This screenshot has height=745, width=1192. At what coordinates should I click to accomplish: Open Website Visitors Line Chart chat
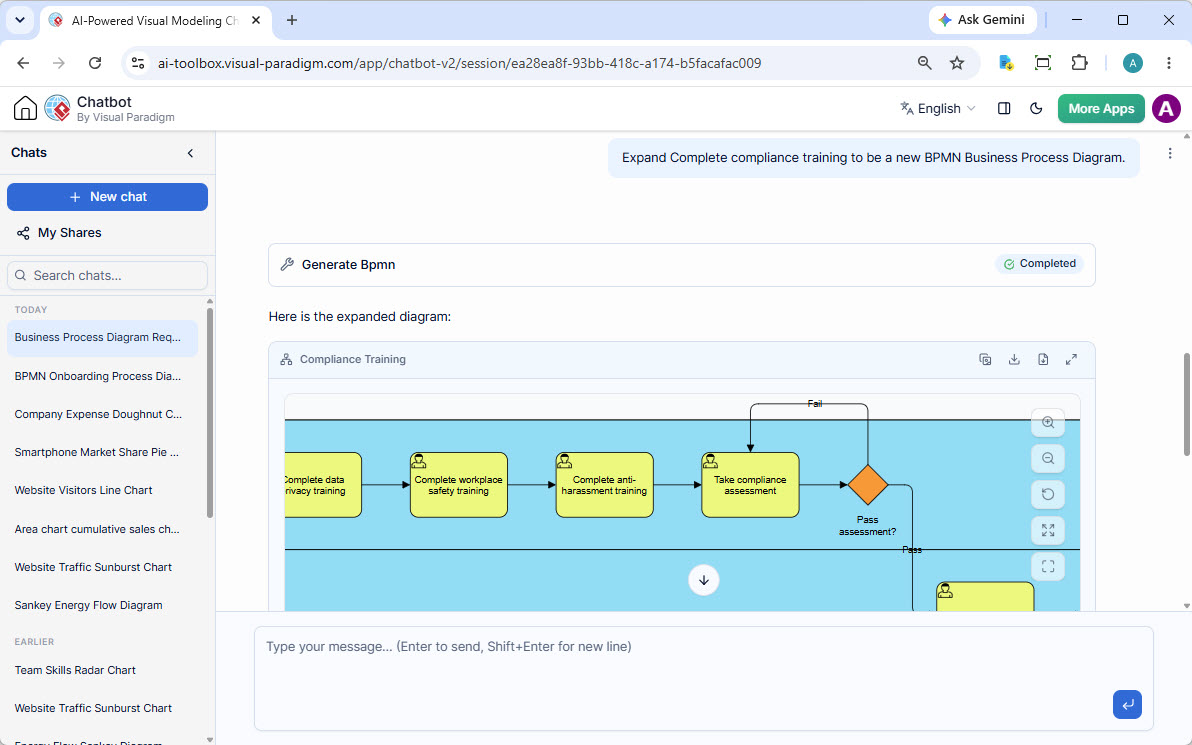[102, 490]
